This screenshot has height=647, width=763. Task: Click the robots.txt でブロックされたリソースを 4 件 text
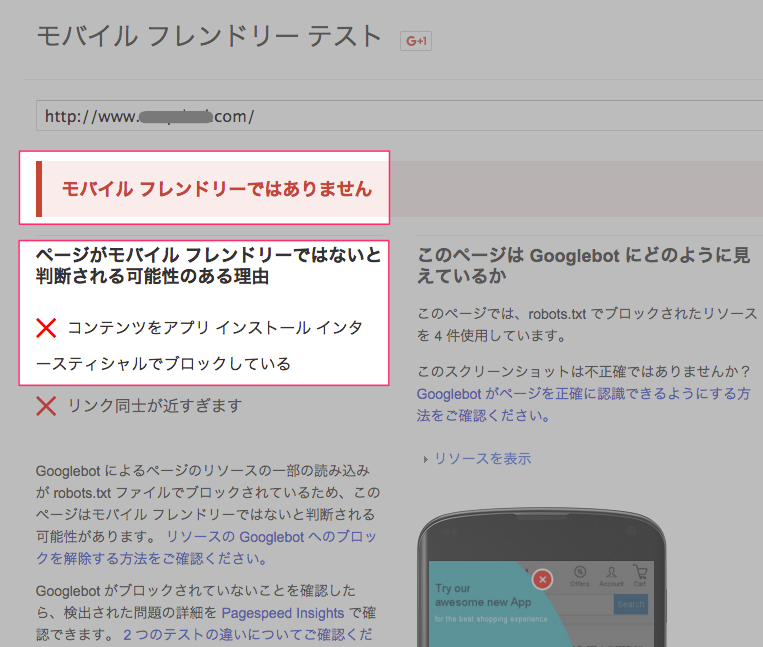coord(587,324)
